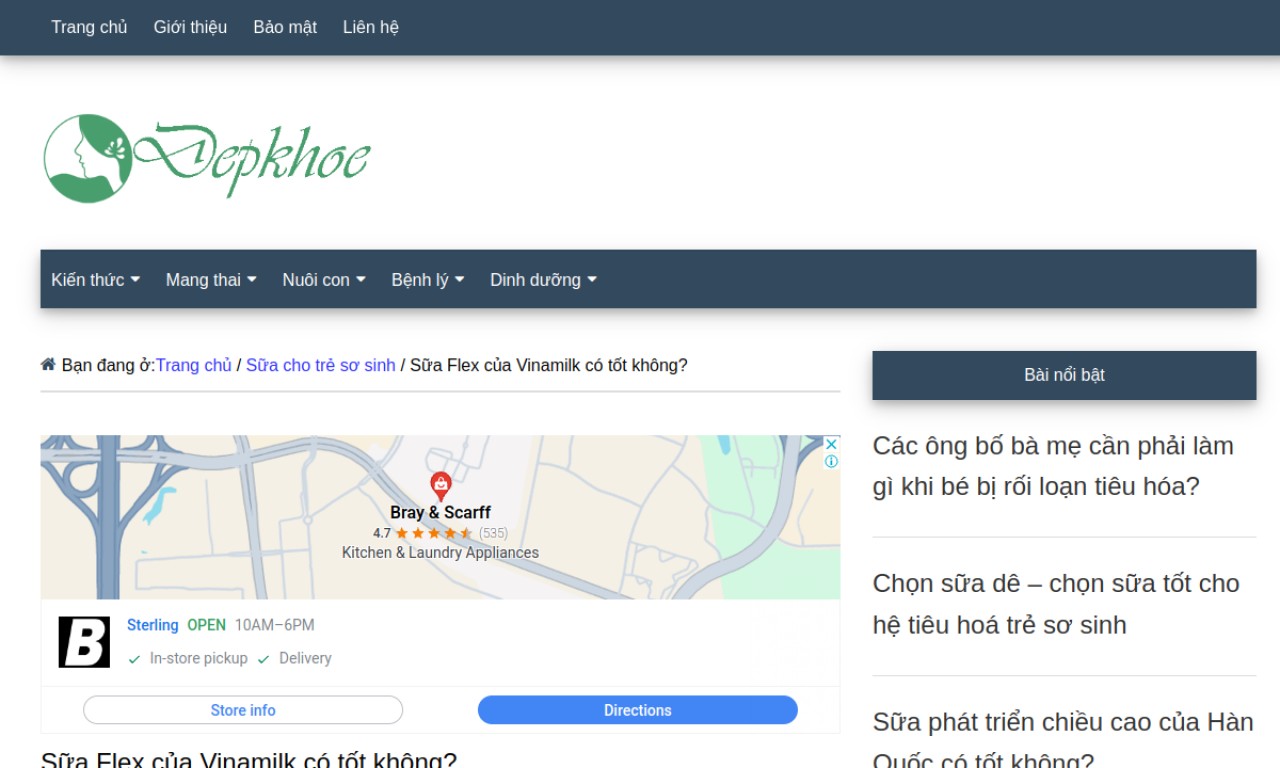Image resolution: width=1280 pixels, height=768 pixels.
Task: Click the Delivery text in ad
Action: pos(305,658)
